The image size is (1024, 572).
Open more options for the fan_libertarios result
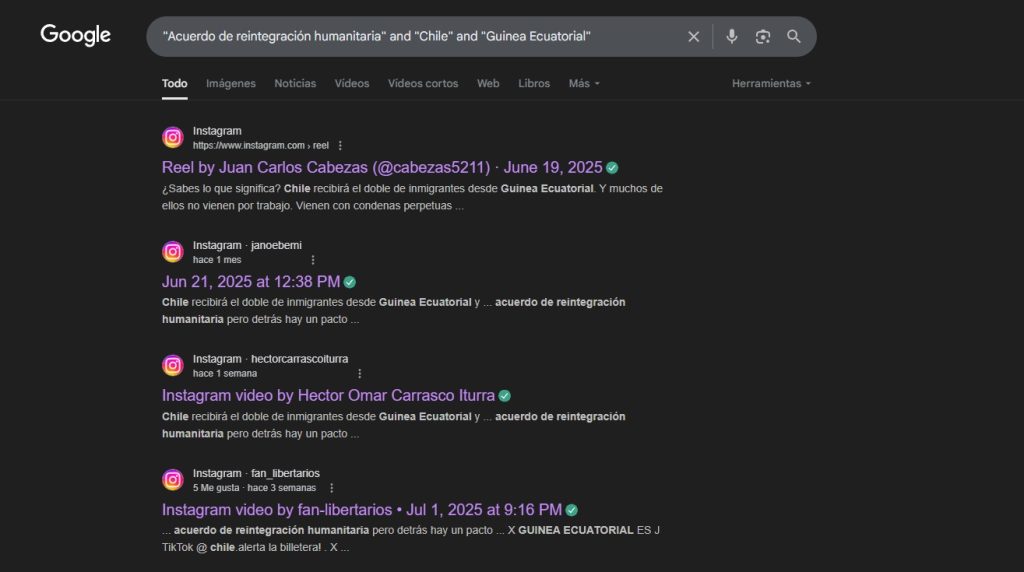[x=332, y=488]
